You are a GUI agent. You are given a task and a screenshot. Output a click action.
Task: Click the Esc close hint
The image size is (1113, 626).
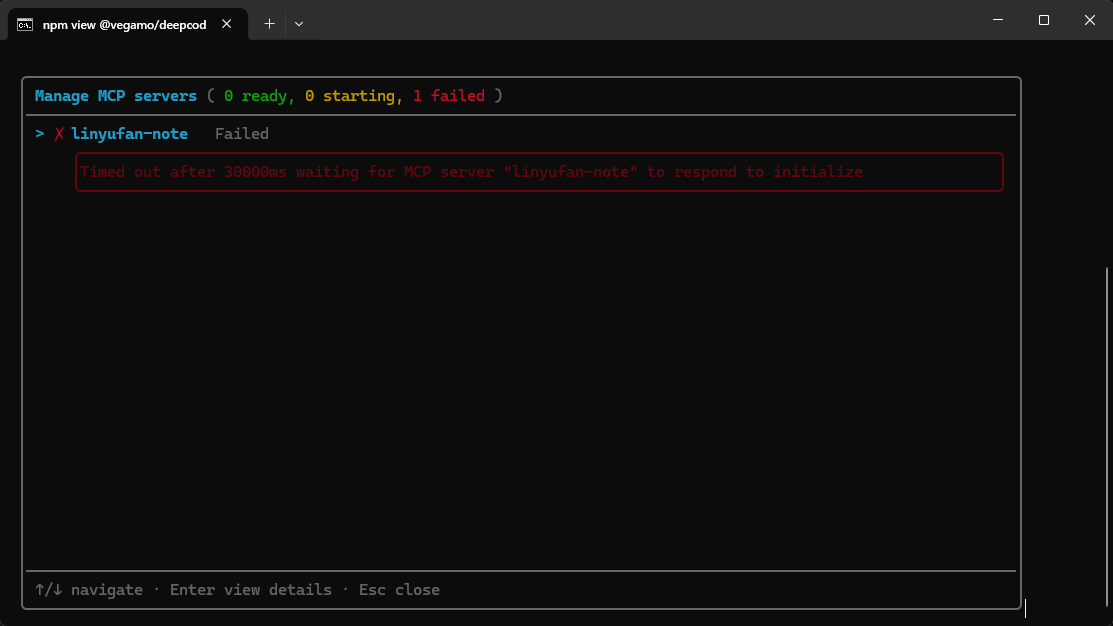(x=399, y=590)
